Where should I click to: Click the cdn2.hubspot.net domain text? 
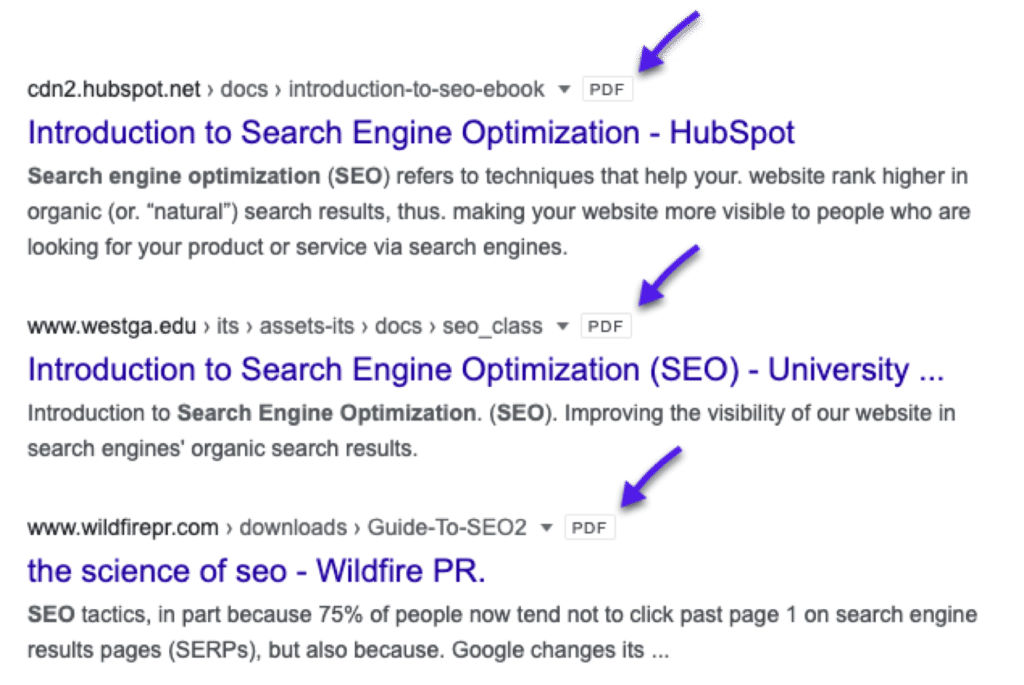[x=114, y=88]
